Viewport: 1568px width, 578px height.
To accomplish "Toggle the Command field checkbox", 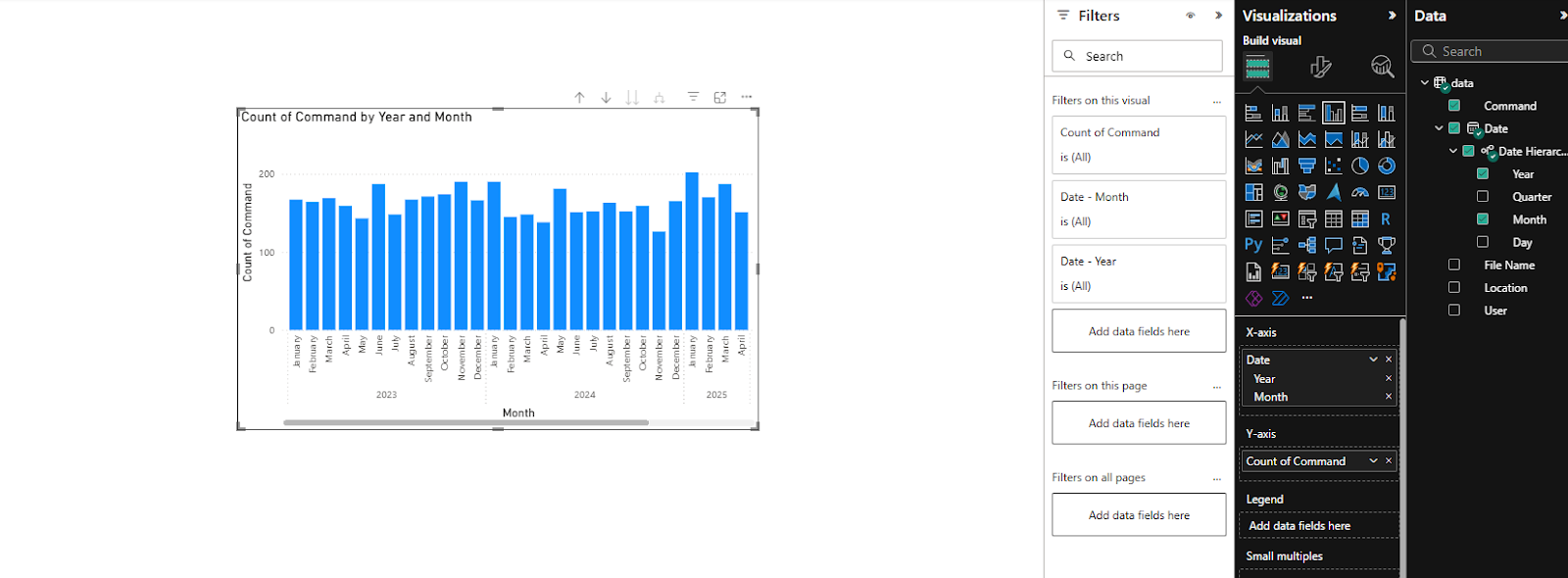I will point(1454,106).
